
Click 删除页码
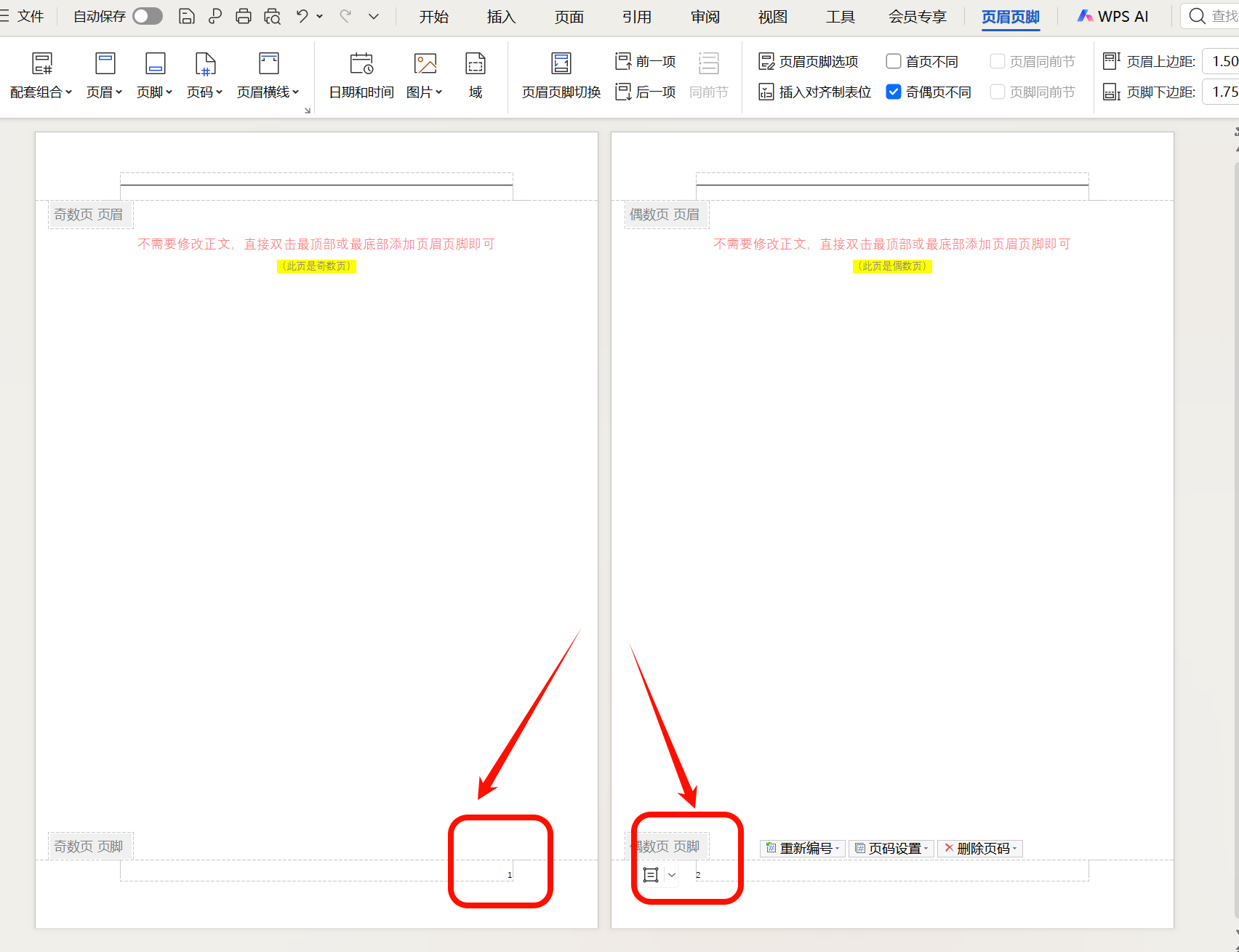click(980, 848)
